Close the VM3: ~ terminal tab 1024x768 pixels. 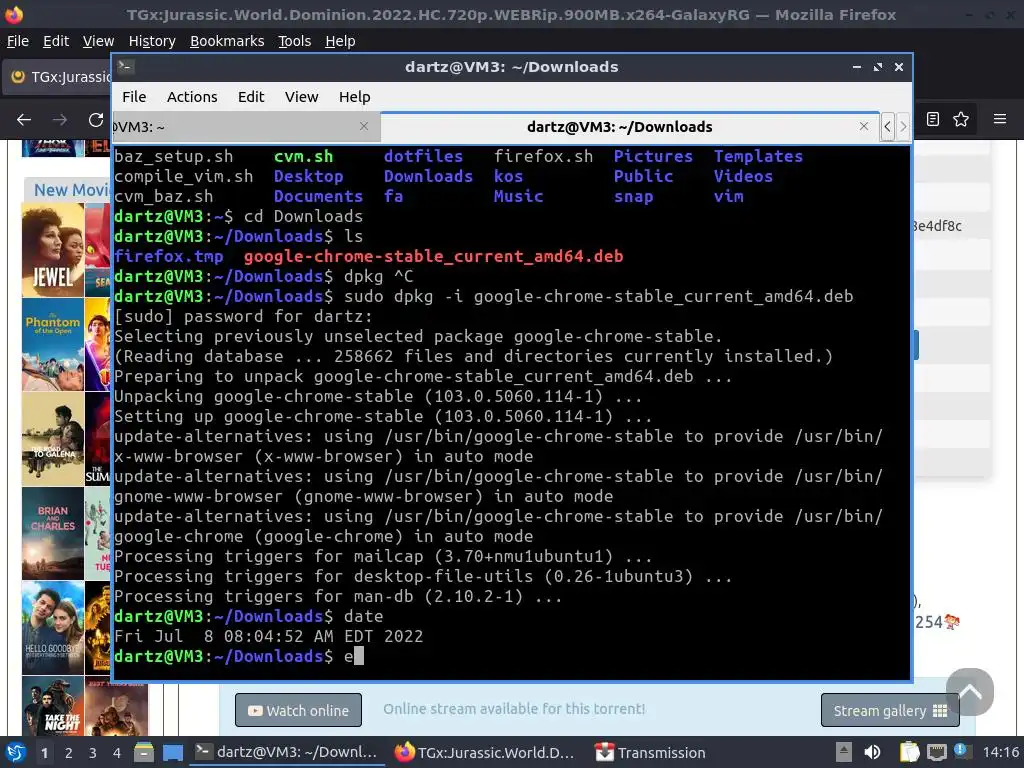point(364,126)
